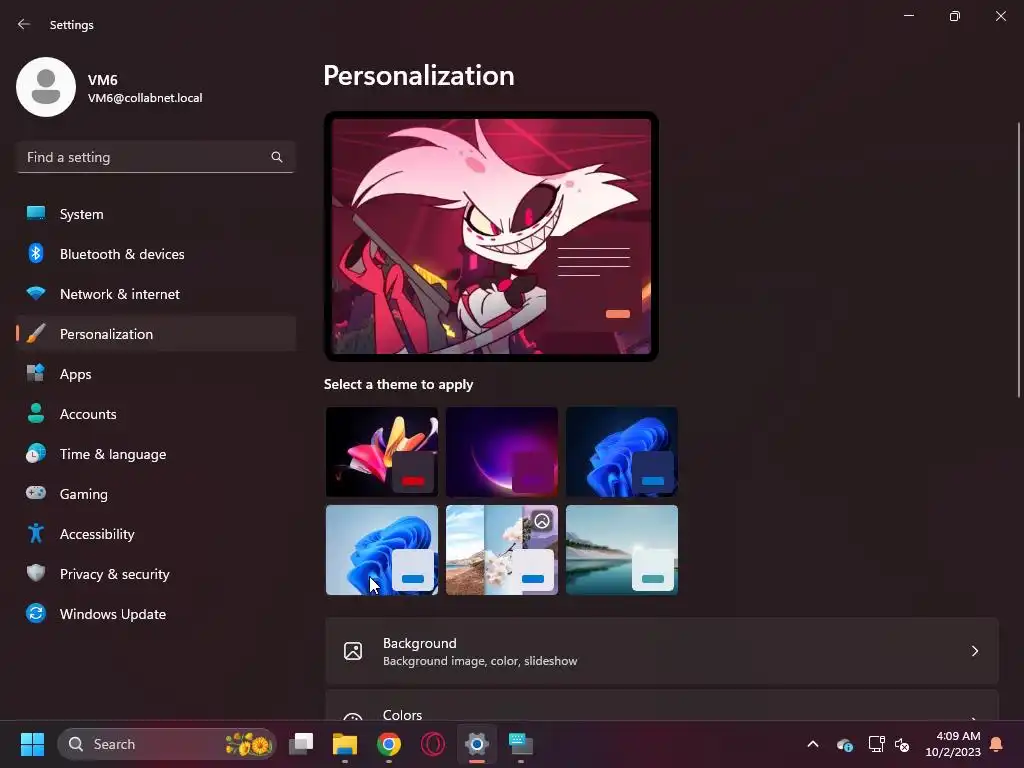This screenshot has height=768, width=1024.
Task: Click the network display tray icon
Action: (876, 744)
